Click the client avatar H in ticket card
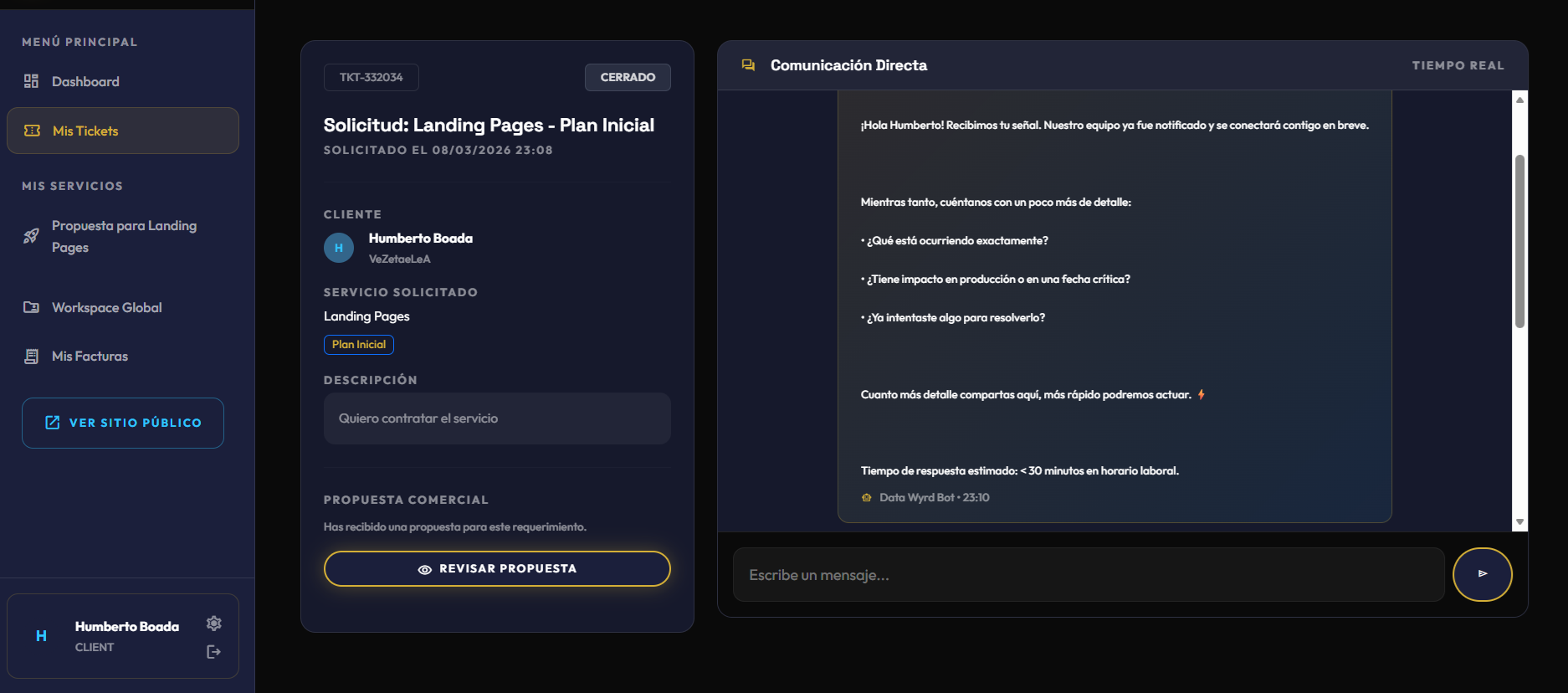This screenshot has height=693, width=1568. (339, 248)
